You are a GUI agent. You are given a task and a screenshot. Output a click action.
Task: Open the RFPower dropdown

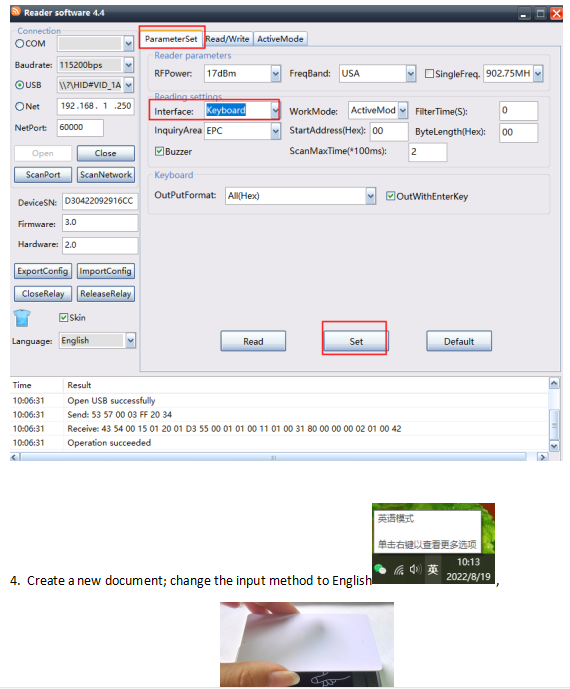(276, 73)
